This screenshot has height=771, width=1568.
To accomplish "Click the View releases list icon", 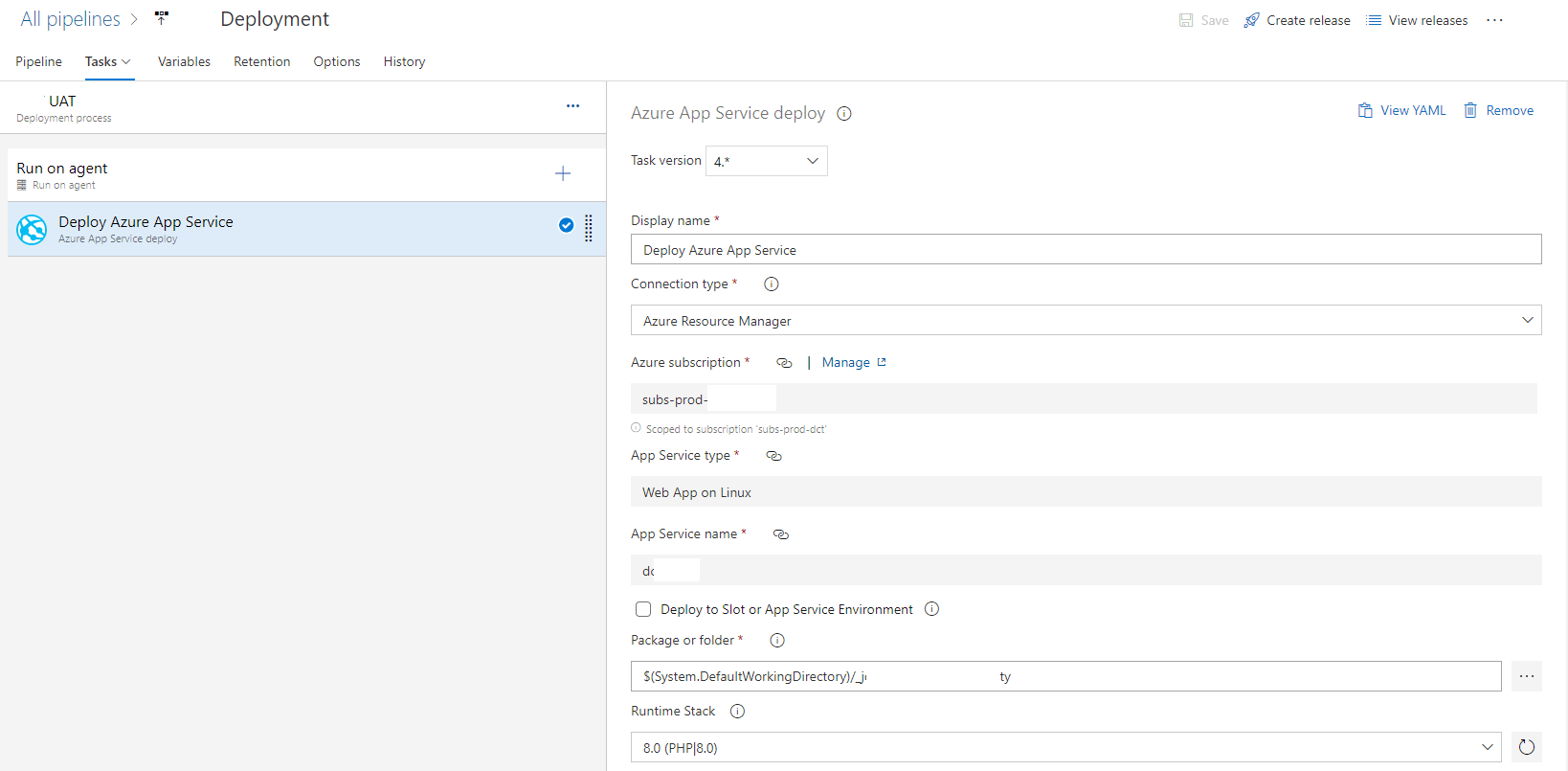I will [x=1374, y=20].
